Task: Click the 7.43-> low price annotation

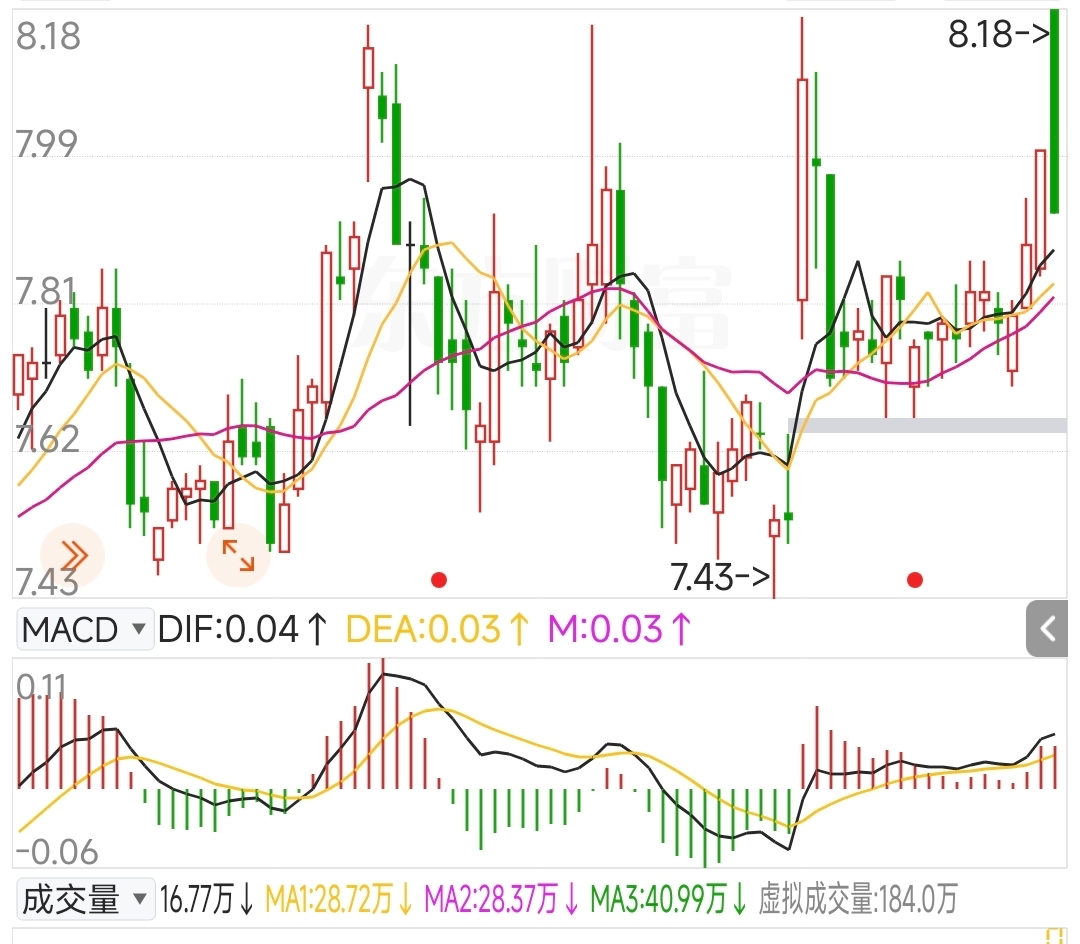Action: tap(720, 577)
